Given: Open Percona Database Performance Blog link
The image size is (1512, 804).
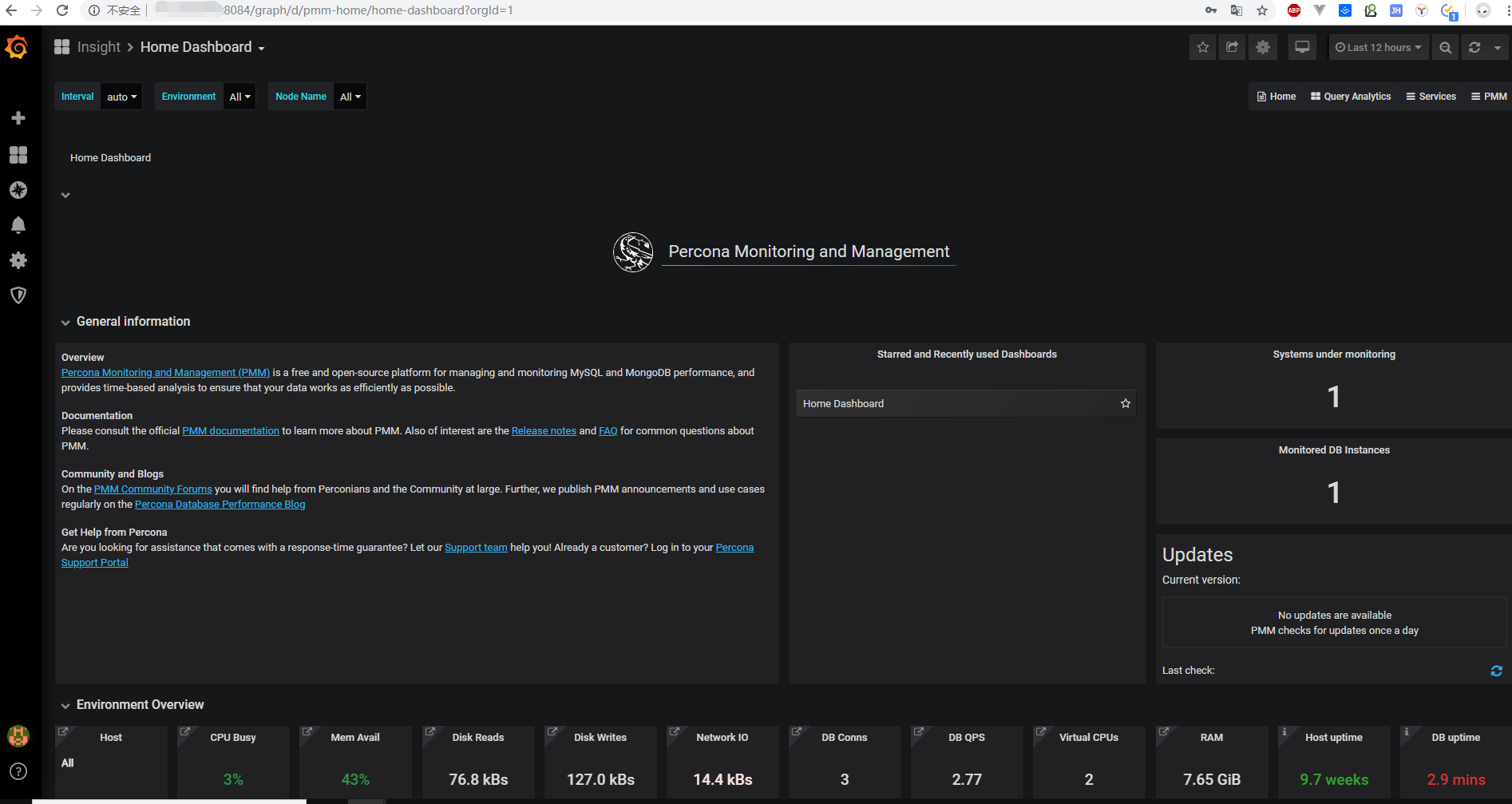Looking at the screenshot, I should click(220, 504).
